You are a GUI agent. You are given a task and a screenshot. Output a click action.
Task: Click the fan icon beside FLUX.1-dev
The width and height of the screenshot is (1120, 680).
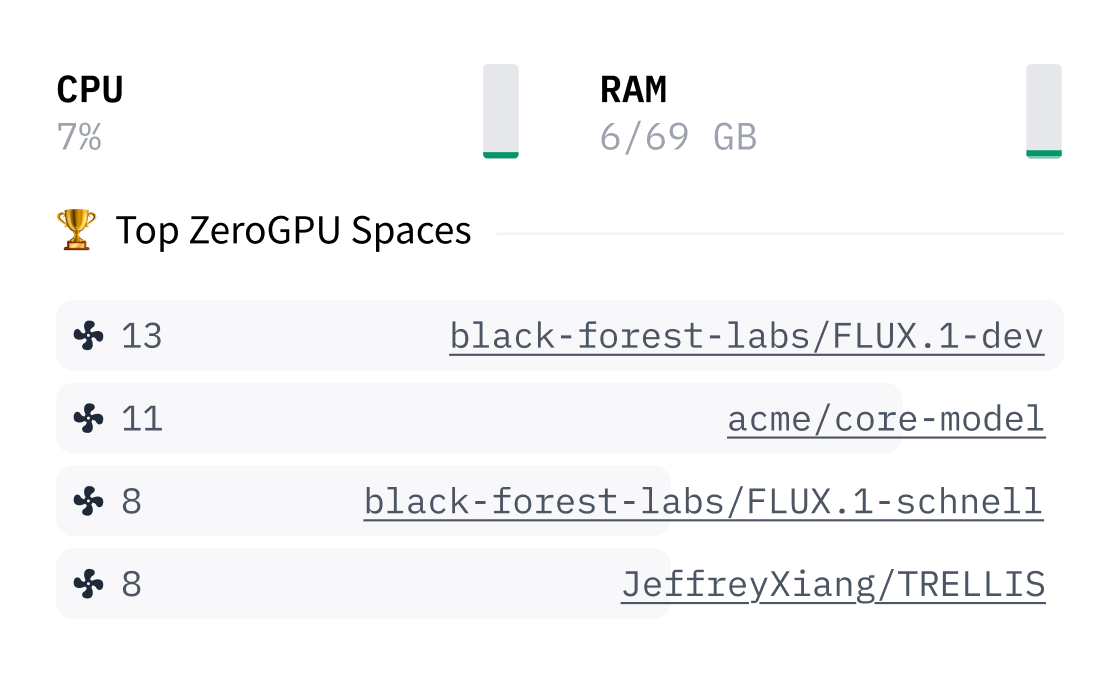(x=90, y=336)
